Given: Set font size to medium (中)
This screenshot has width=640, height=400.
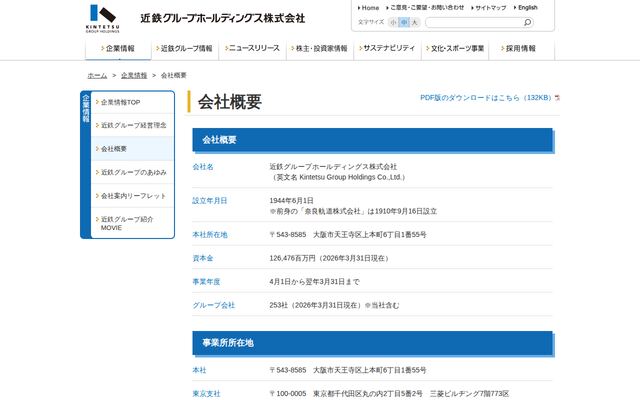Looking at the screenshot, I should (404, 22).
